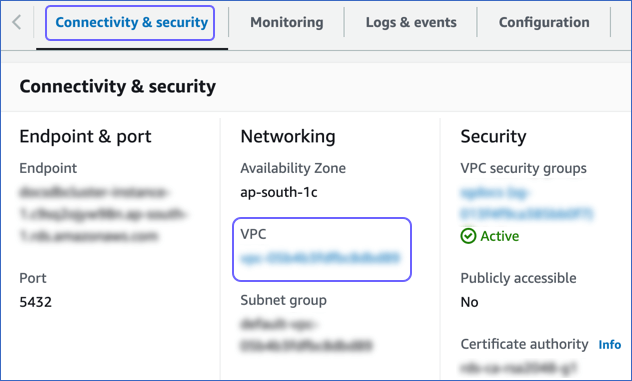Click the Endpoint & port heading
This screenshot has height=381, width=632.
(x=85, y=136)
